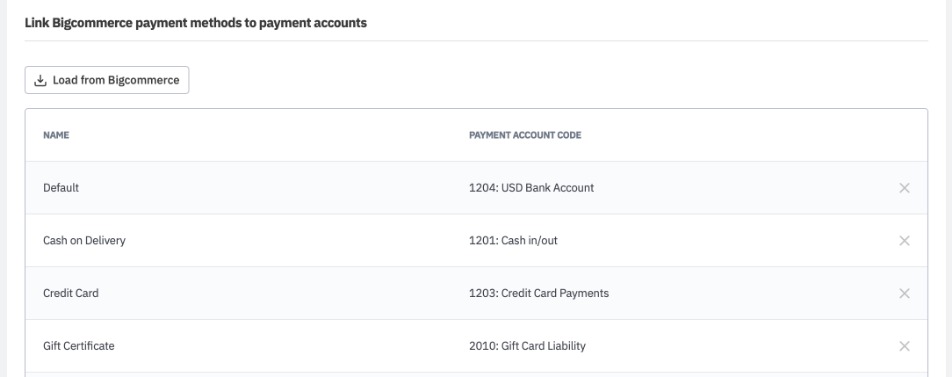952x377 pixels.
Task: Edit the 2010: Gift Card Liability account
Action: coord(527,346)
